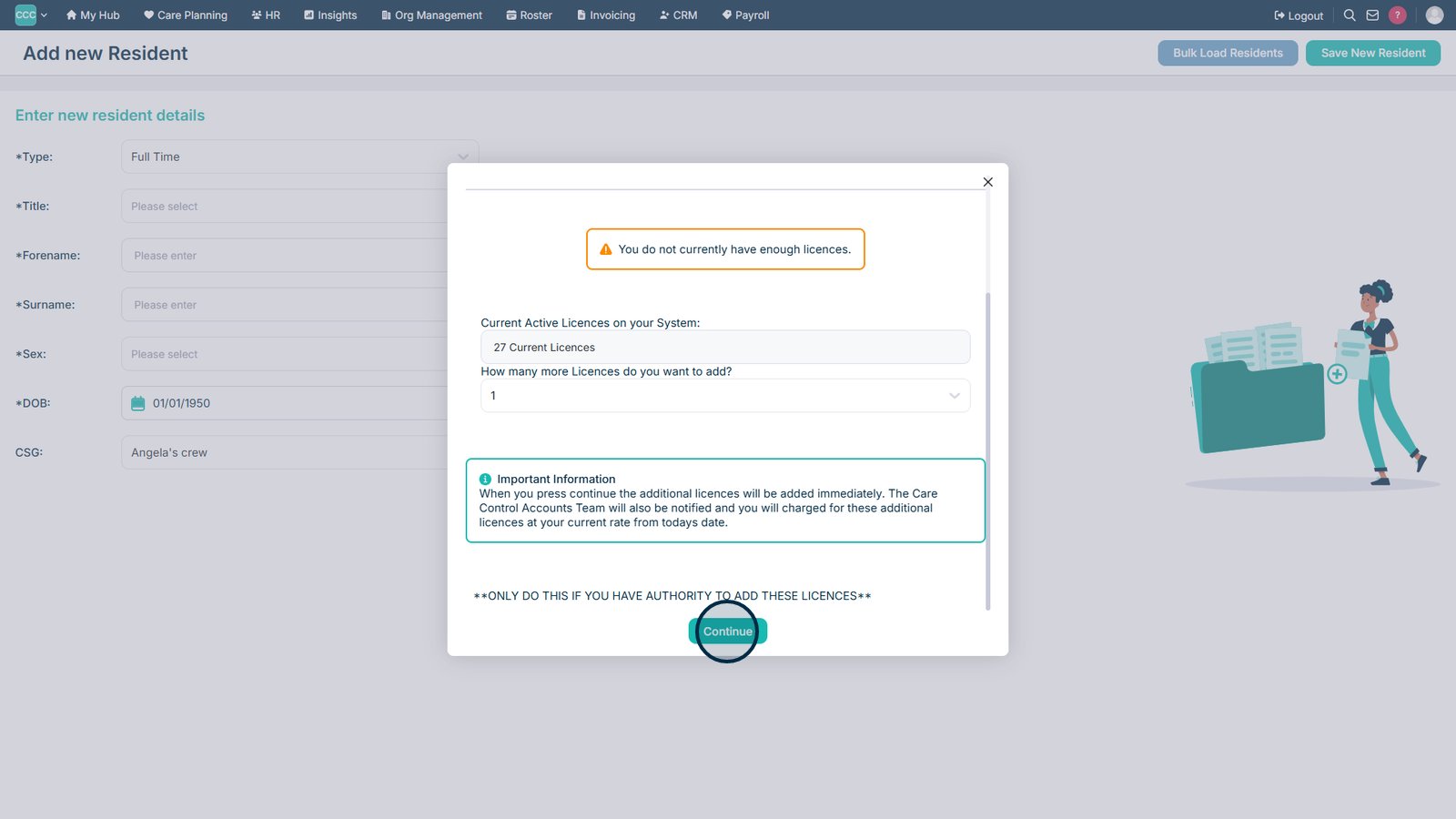The width and height of the screenshot is (1456, 819).
Task: Open the Insights menu
Action: tap(330, 15)
